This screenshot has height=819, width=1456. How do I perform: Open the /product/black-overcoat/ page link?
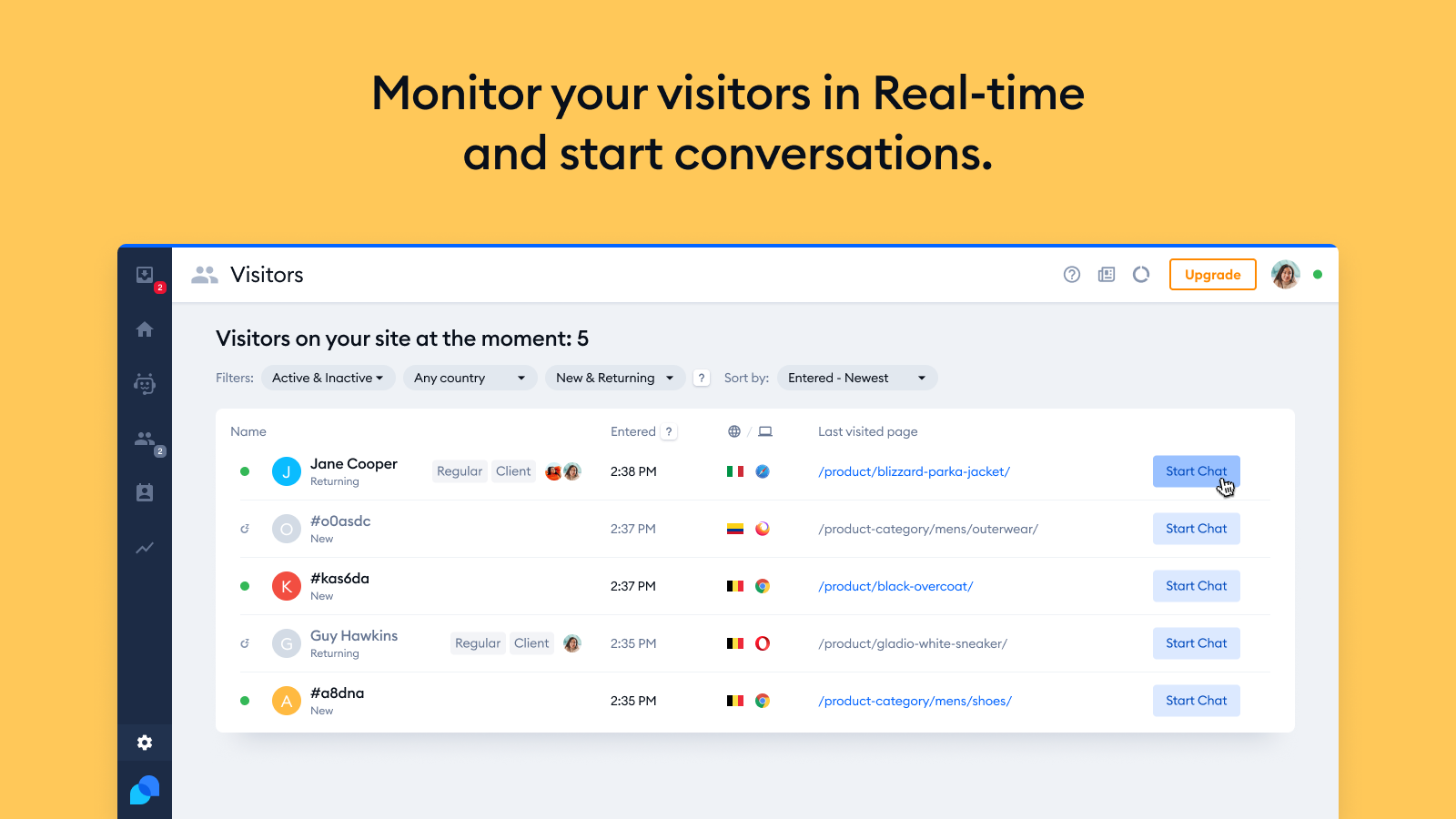click(x=895, y=586)
